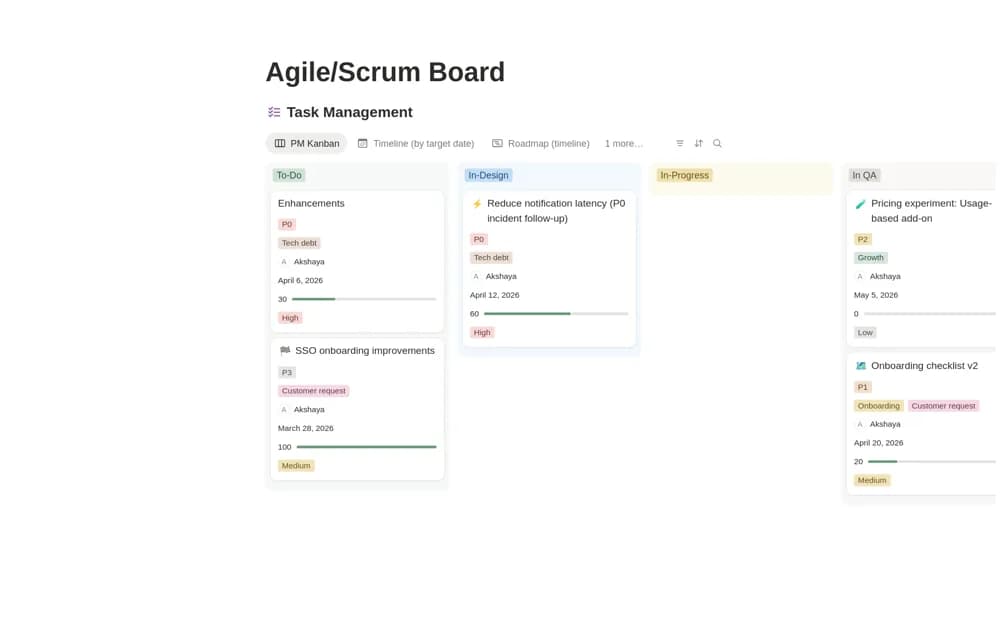Click the High tag on Enhancements card

click(x=290, y=318)
